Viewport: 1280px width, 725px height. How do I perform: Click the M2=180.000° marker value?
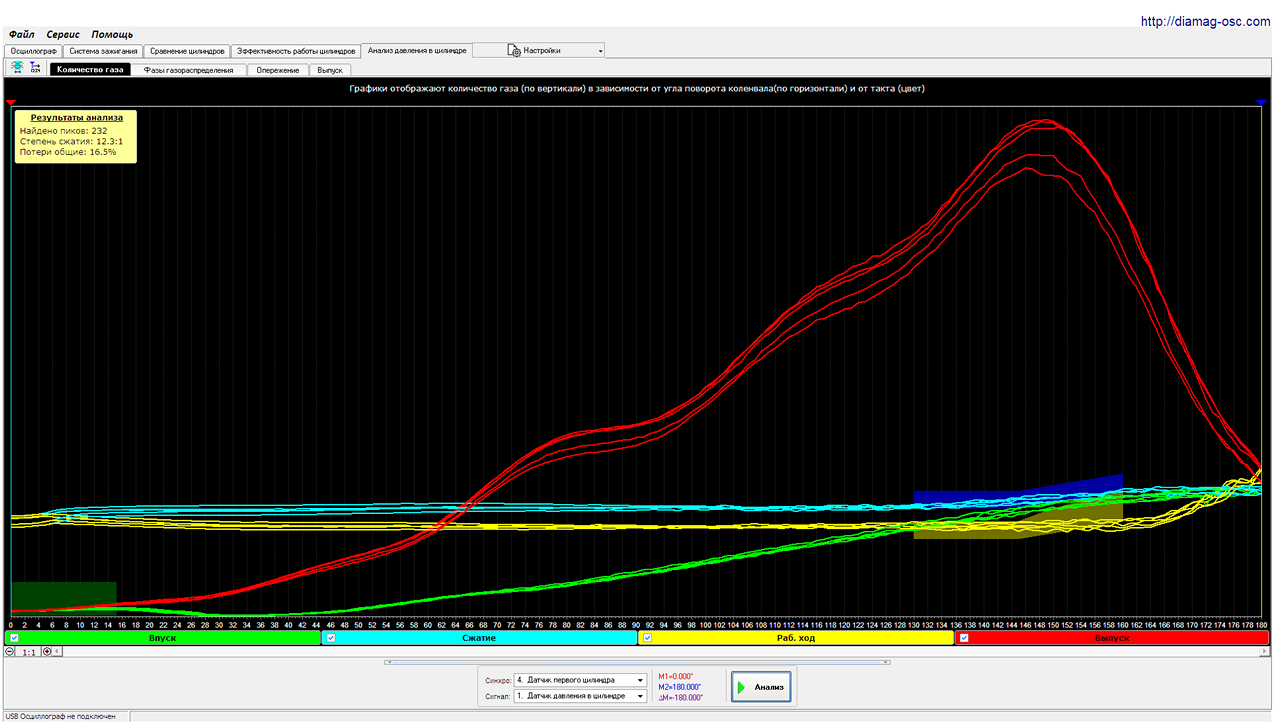click(680, 687)
